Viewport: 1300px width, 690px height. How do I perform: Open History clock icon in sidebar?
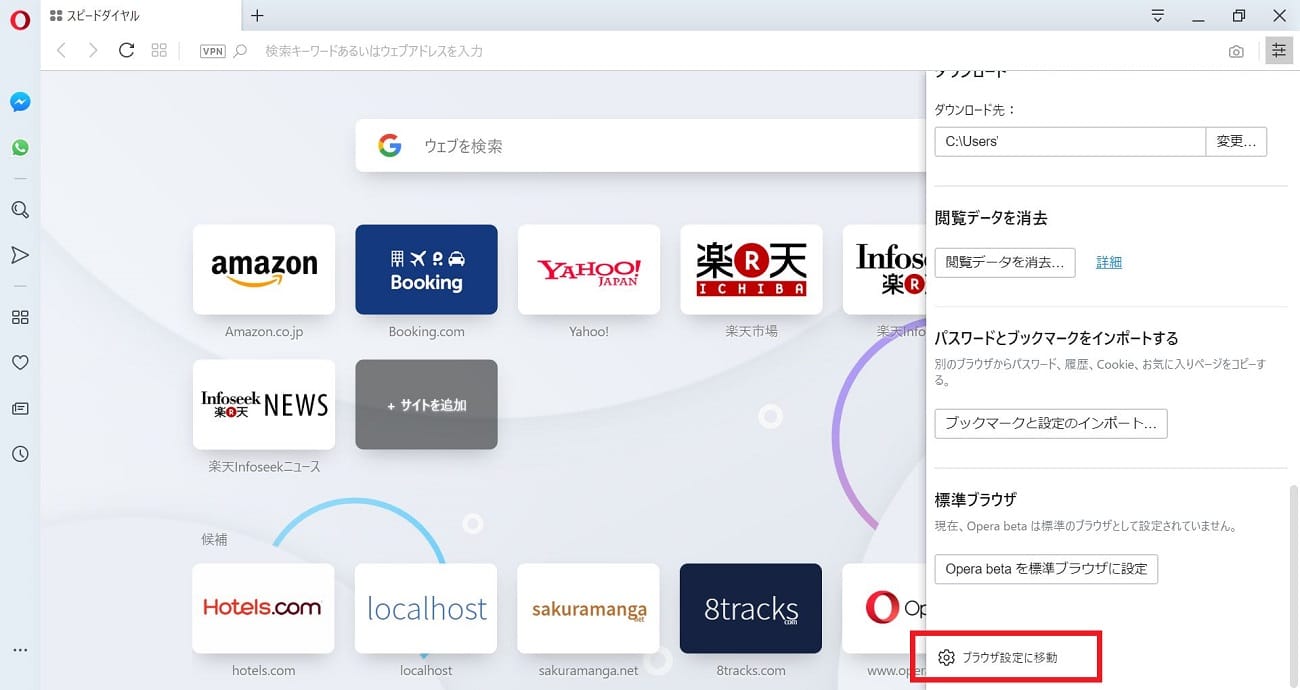[x=20, y=454]
